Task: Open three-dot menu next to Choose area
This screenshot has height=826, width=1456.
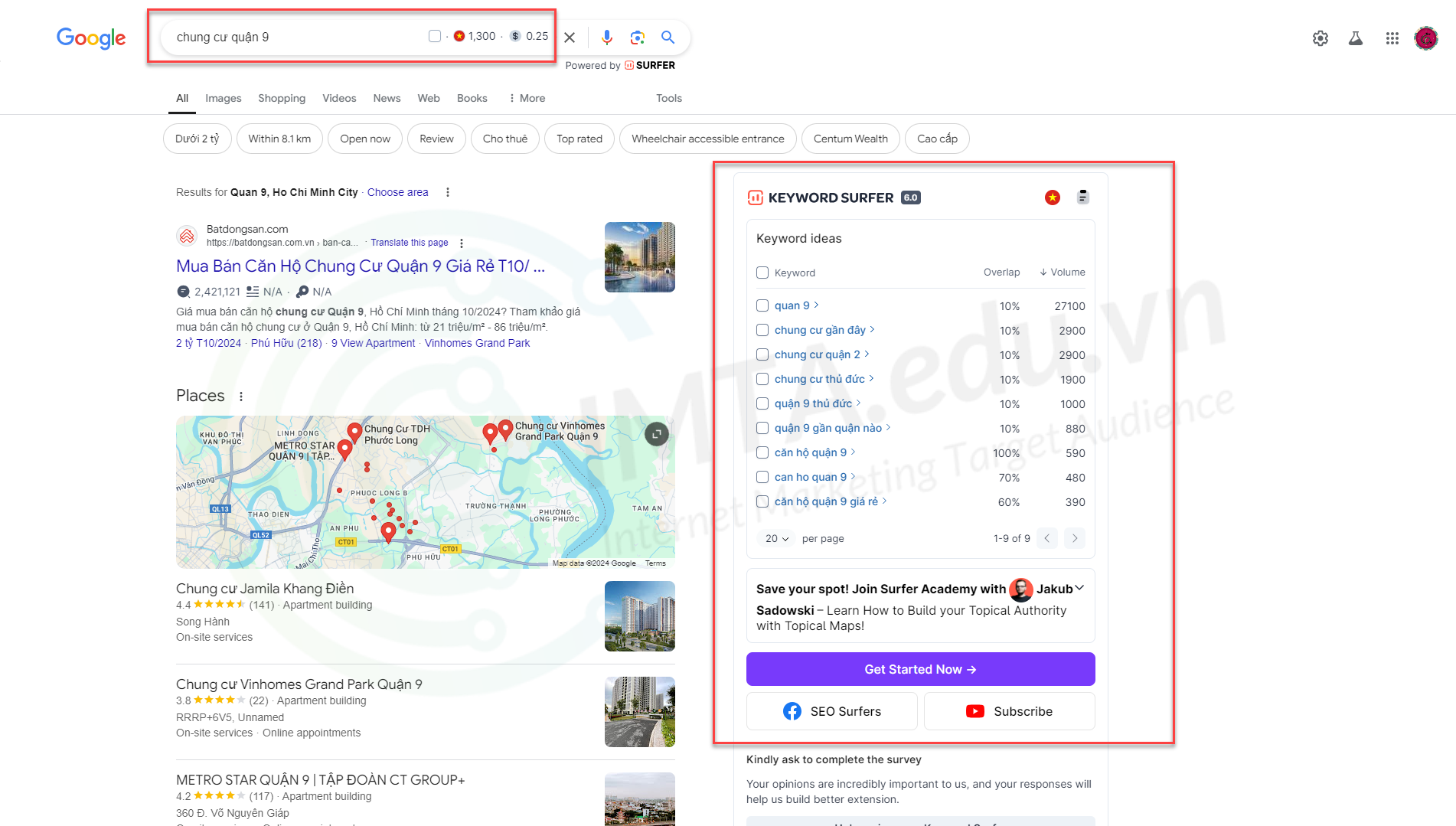Action: (x=448, y=192)
